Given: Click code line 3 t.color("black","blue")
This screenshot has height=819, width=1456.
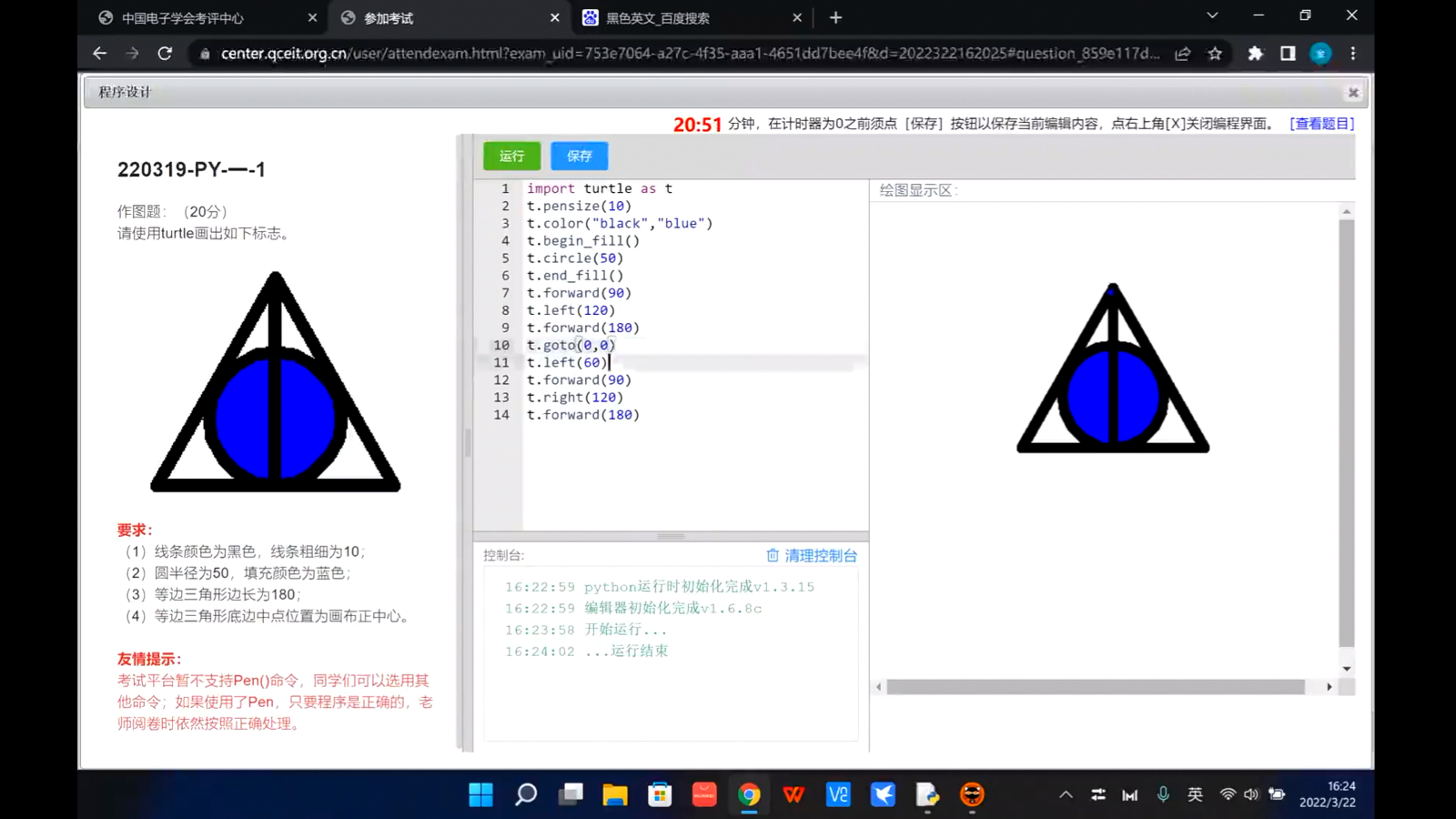Looking at the screenshot, I should tap(620, 223).
